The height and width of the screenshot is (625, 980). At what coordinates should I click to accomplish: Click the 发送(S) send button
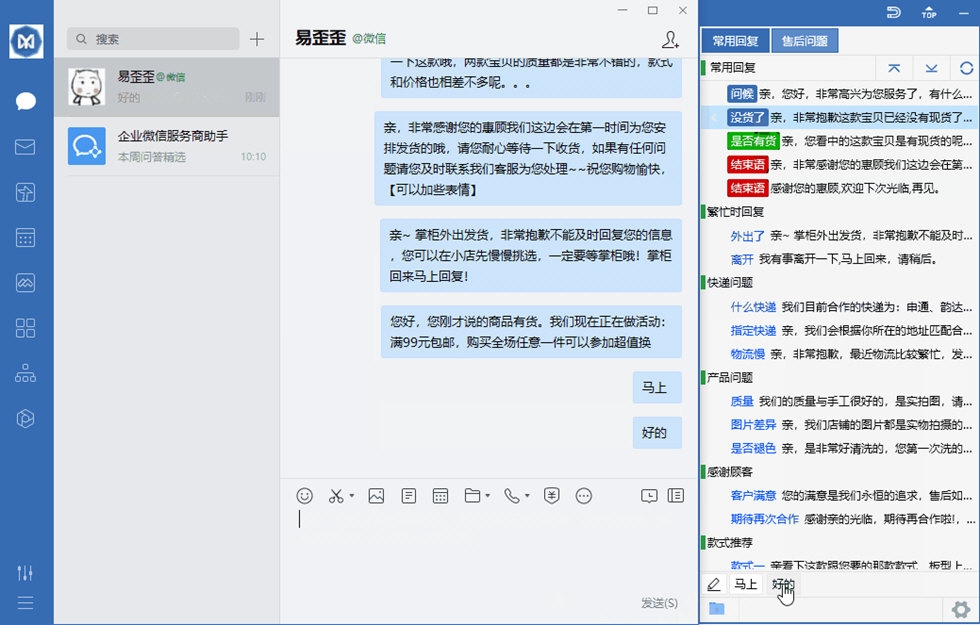(x=660, y=603)
